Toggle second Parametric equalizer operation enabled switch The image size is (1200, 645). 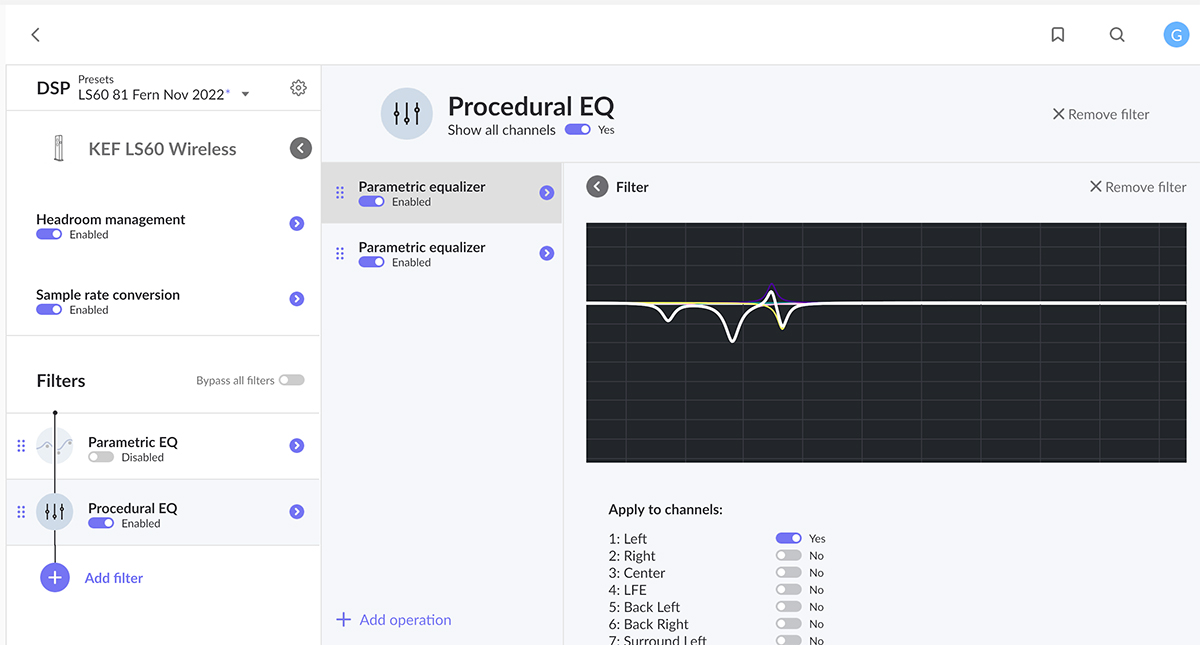pyautogui.click(x=372, y=262)
